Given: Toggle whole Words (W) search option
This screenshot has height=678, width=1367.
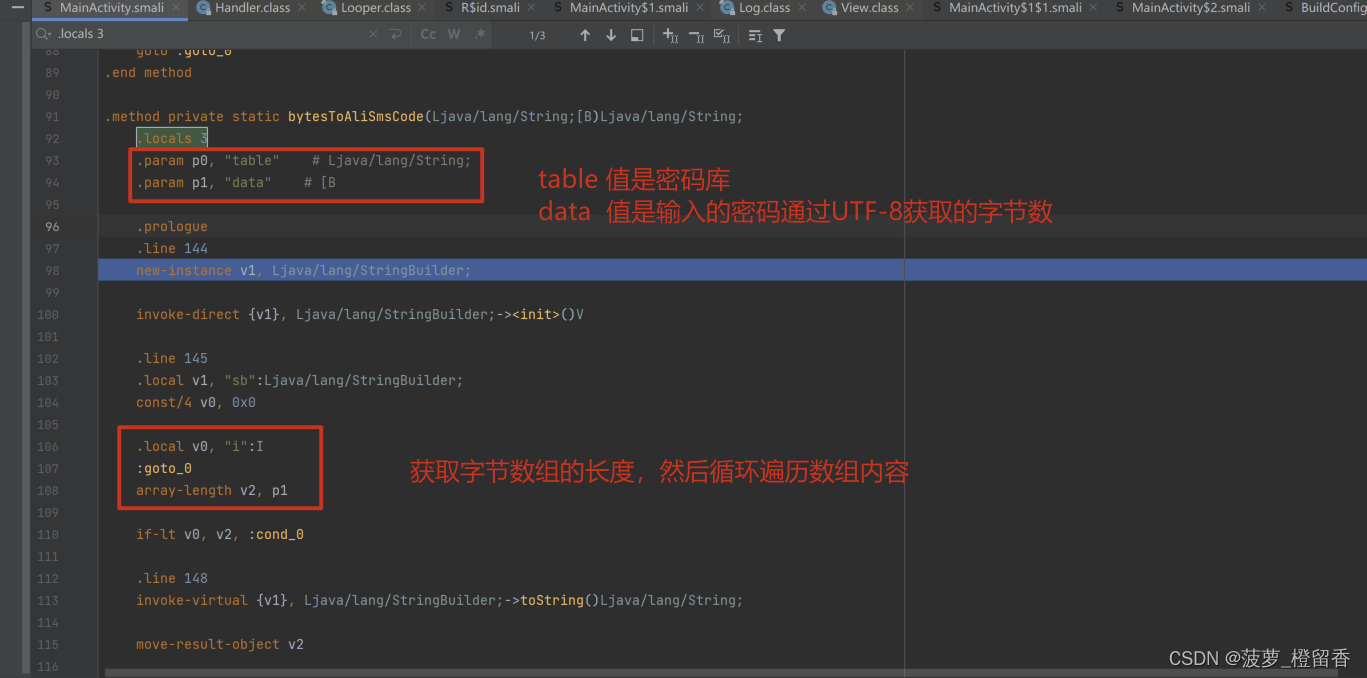Looking at the screenshot, I should point(454,34).
